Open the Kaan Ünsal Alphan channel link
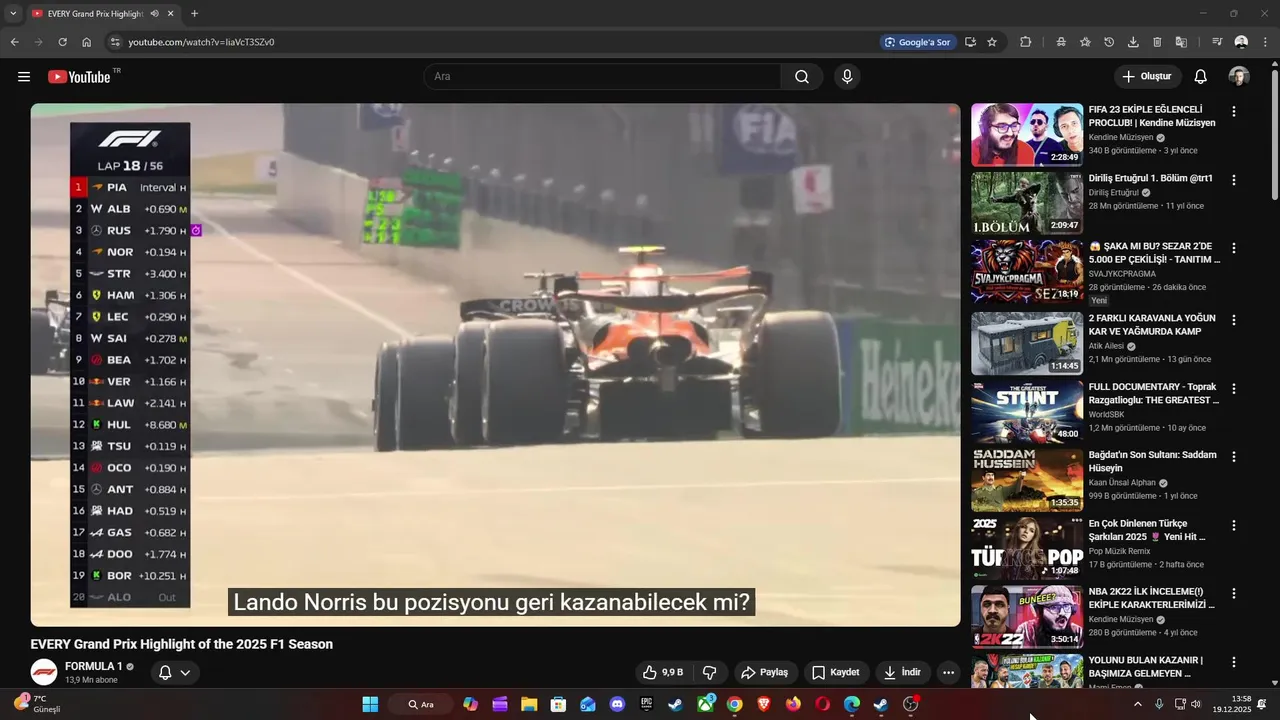Screen dimensions: 1280x720 coord(1123,482)
